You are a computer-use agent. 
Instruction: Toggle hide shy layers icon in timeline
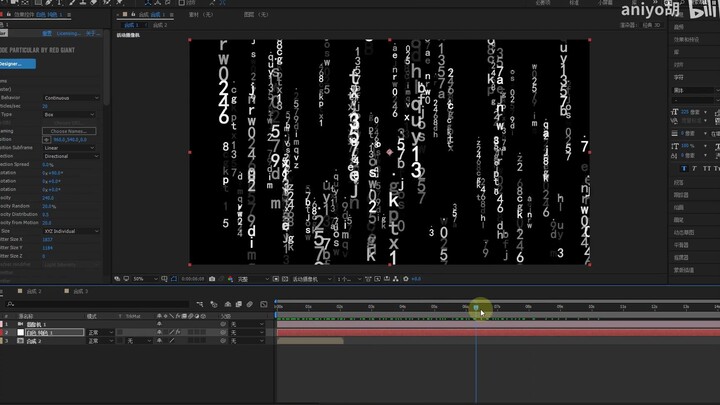[x=228, y=304]
